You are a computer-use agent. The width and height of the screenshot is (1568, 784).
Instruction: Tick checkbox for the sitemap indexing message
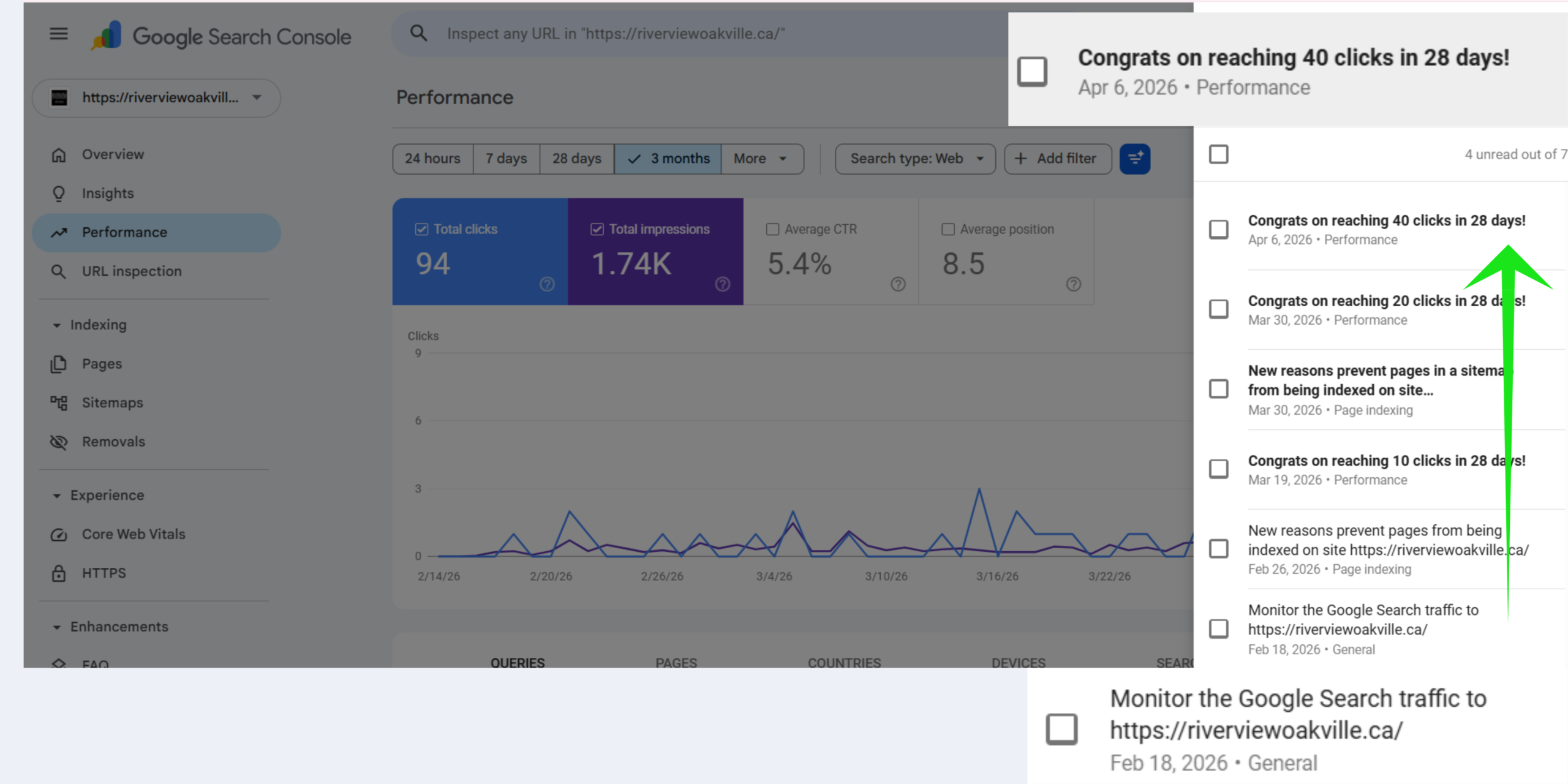(x=1219, y=389)
